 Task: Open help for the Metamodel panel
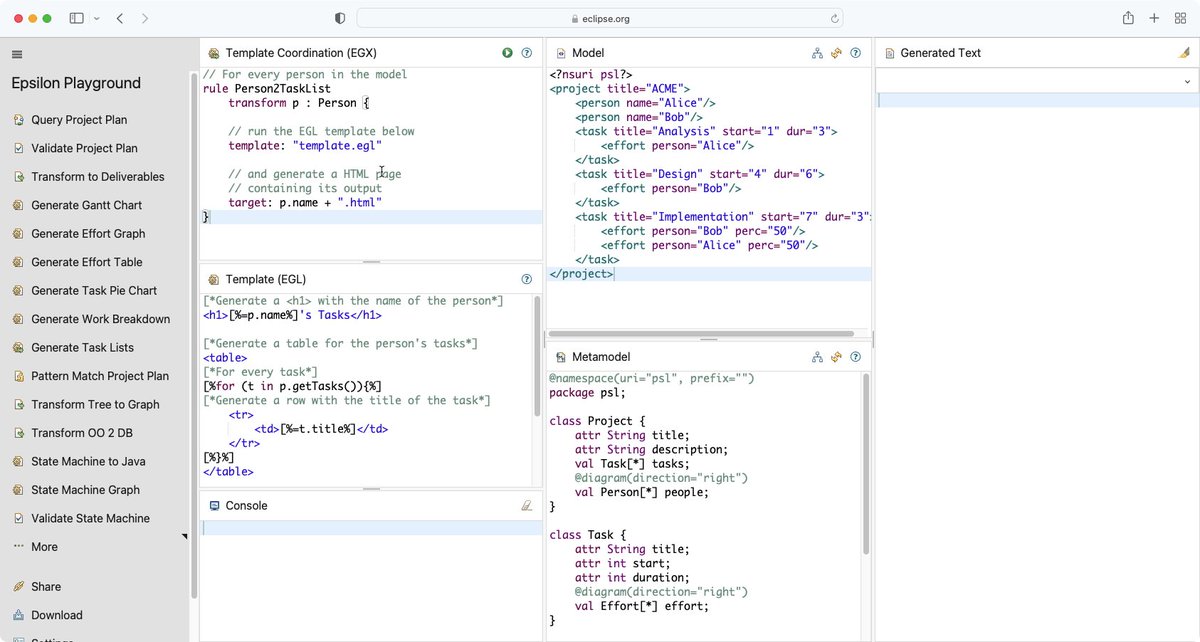pyautogui.click(x=855, y=357)
